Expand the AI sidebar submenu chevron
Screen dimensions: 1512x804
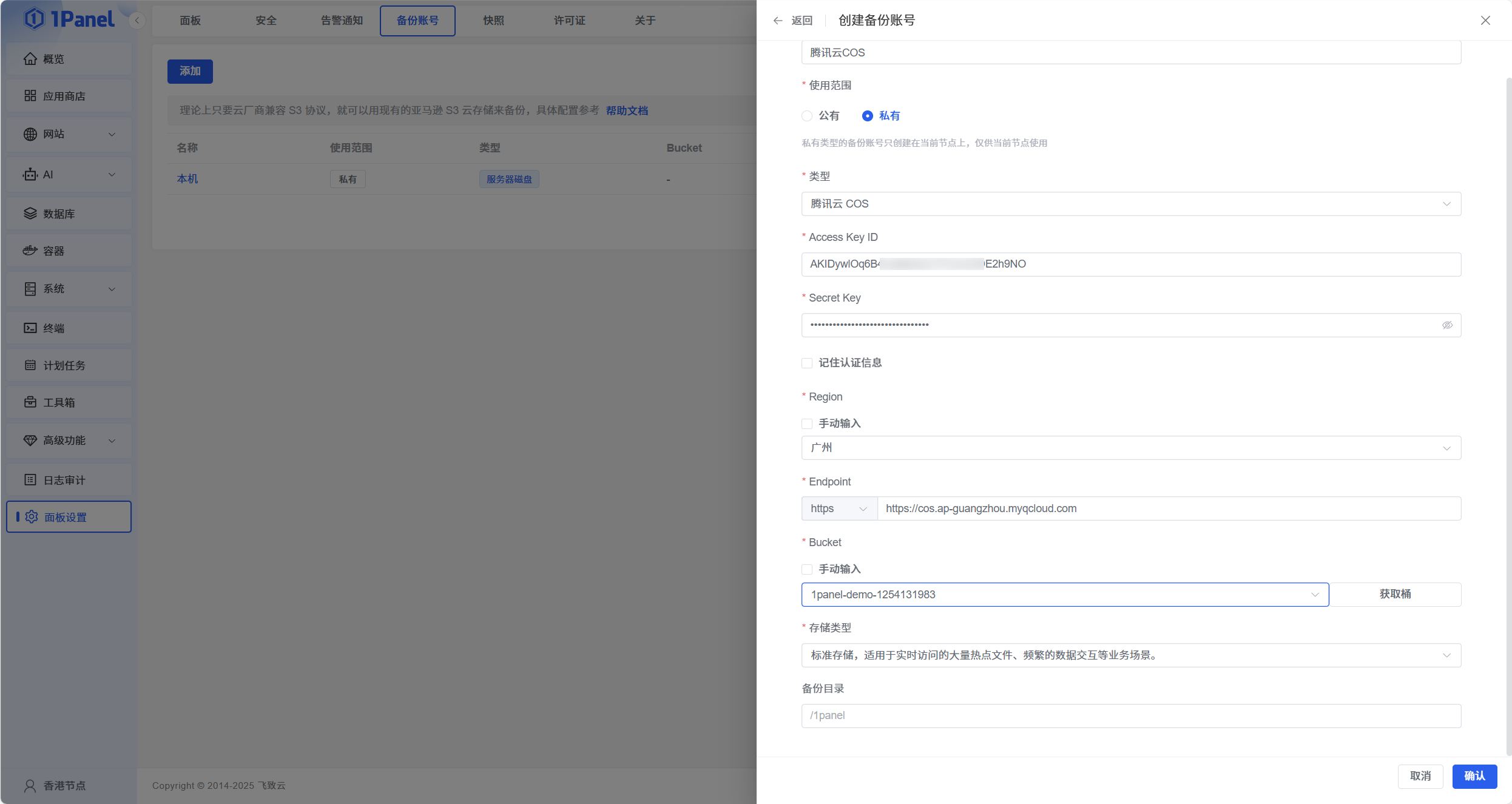[112, 175]
